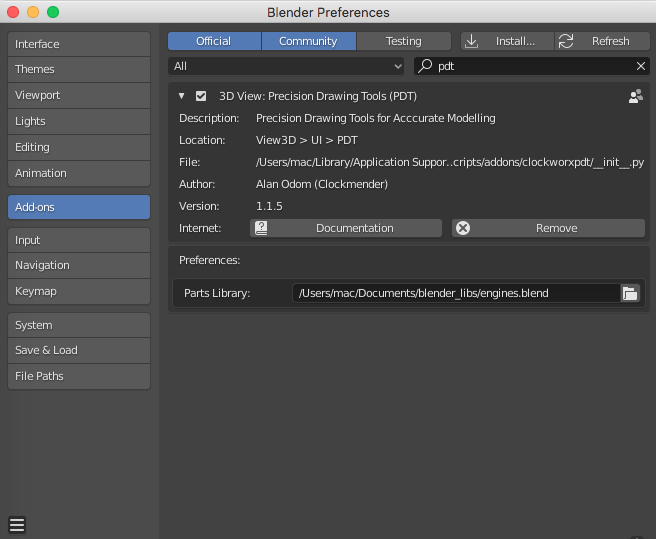656x539 pixels.
Task: Click the green maximize window button
Action: [x=53, y=12]
